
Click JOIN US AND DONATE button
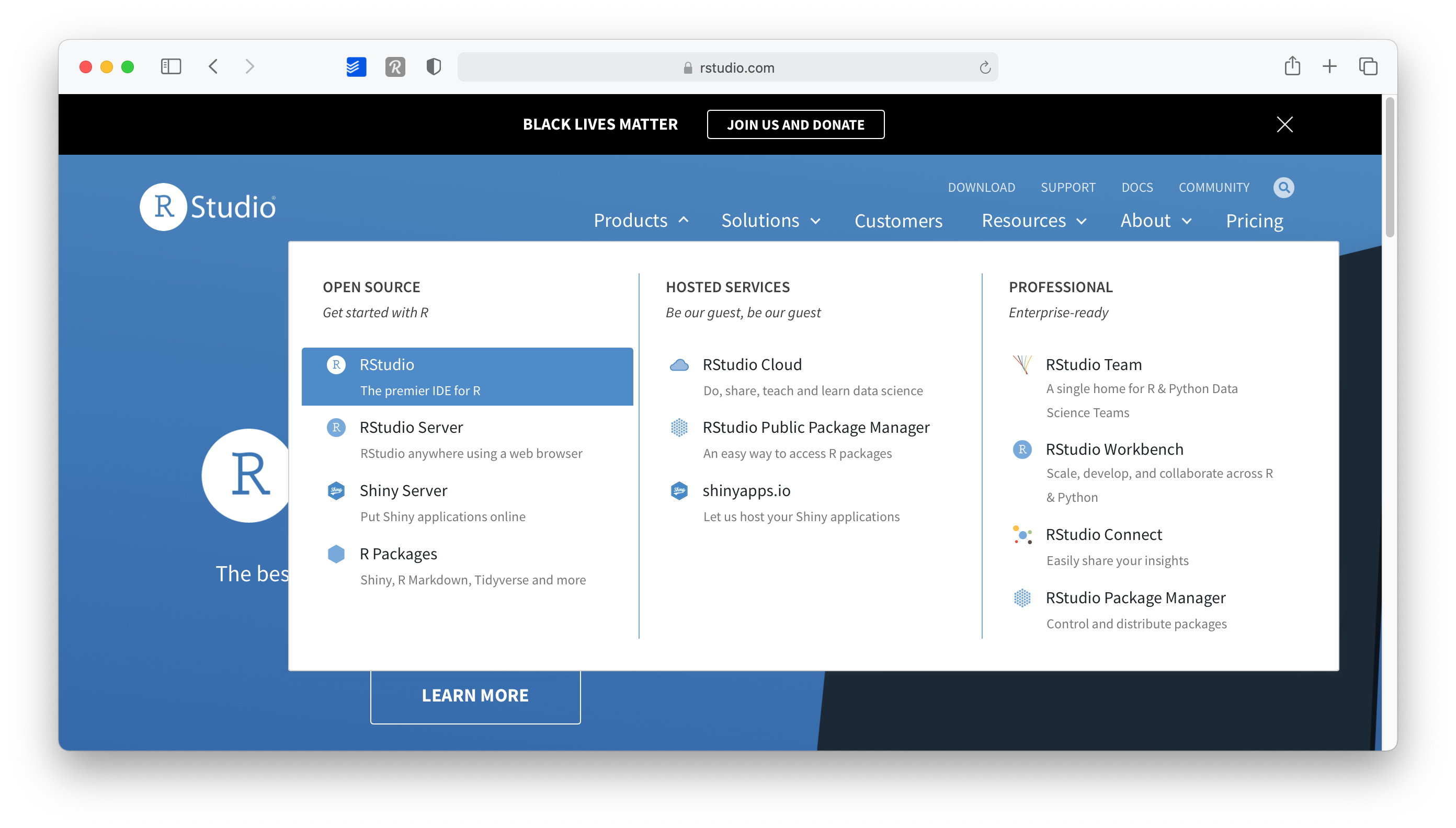point(795,124)
